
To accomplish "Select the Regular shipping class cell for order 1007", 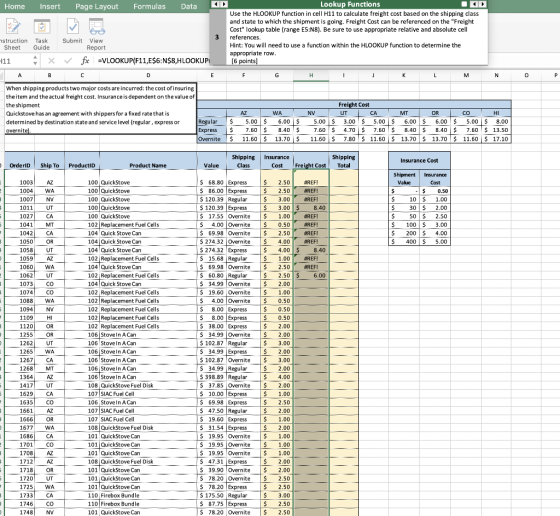I will (244, 200).
